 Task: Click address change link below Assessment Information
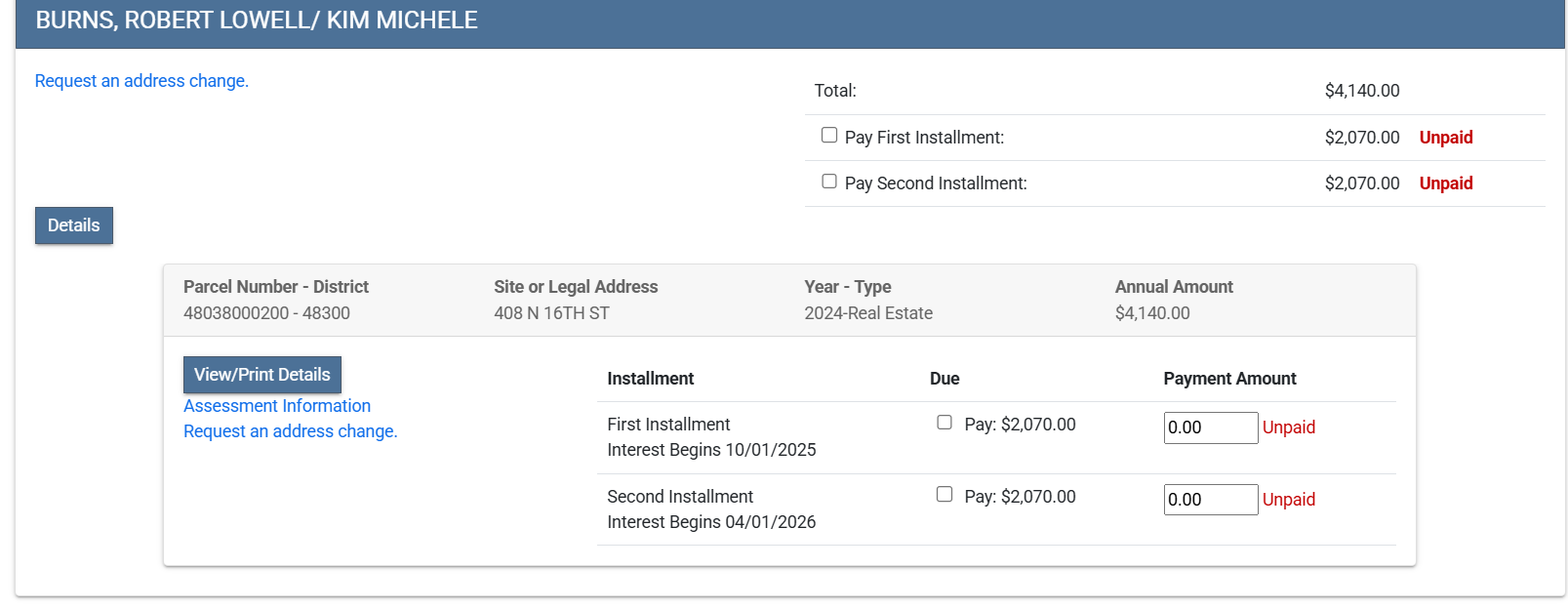pyautogui.click(x=290, y=431)
